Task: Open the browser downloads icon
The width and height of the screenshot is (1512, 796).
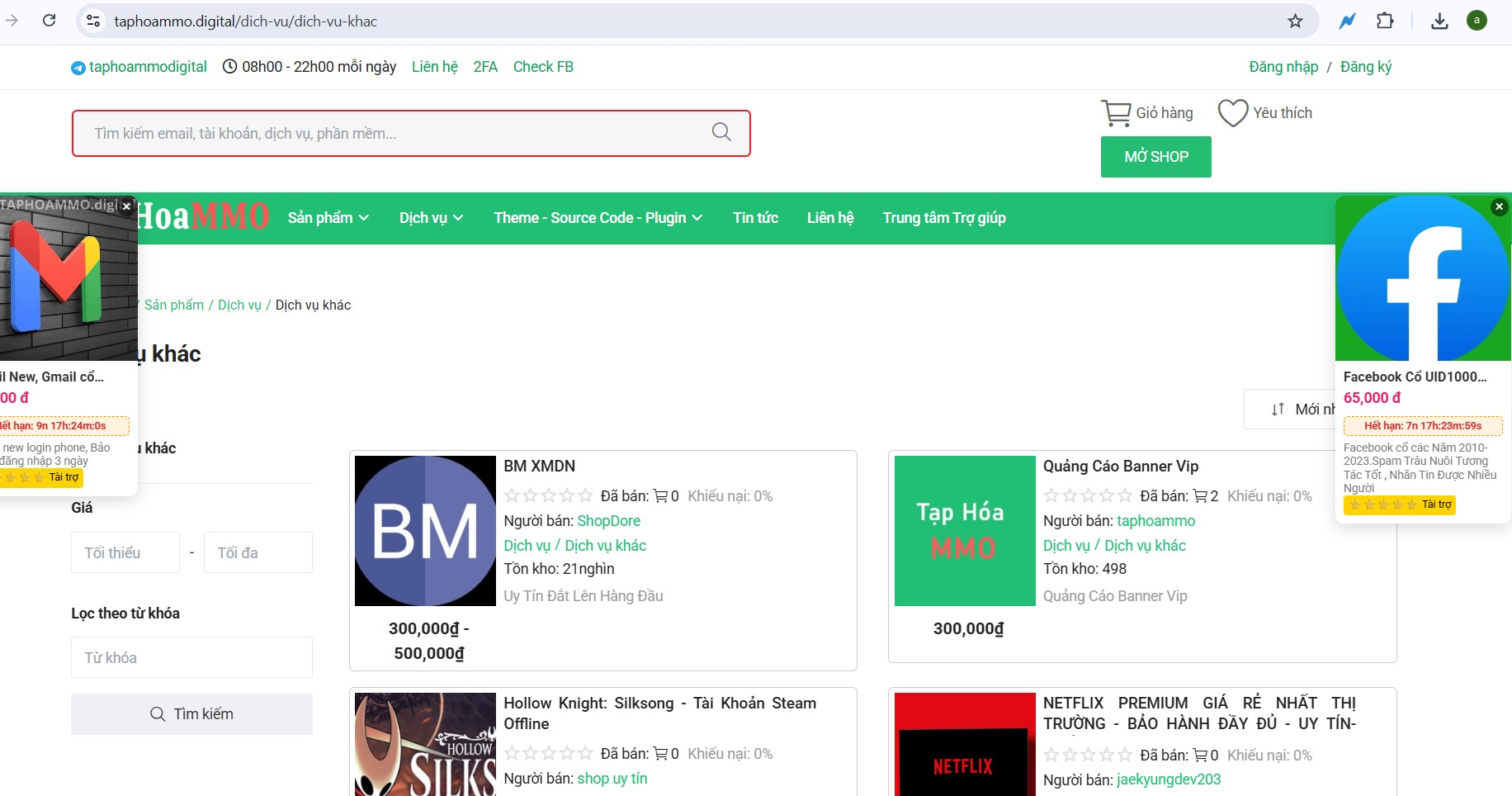Action: (x=1439, y=21)
